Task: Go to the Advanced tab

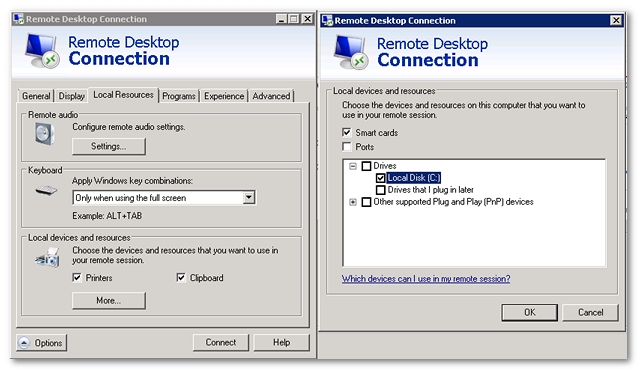Action: (x=271, y=96)
